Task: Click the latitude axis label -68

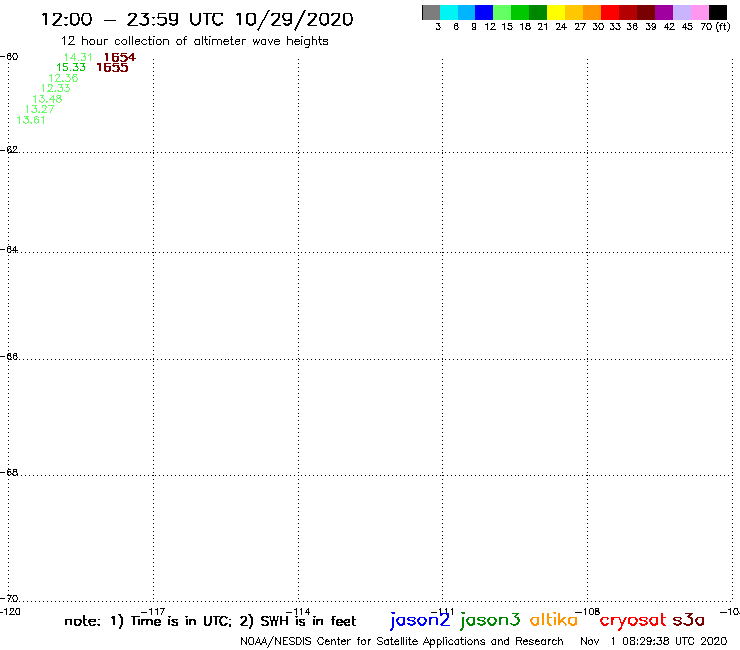Action: [9, 473]
